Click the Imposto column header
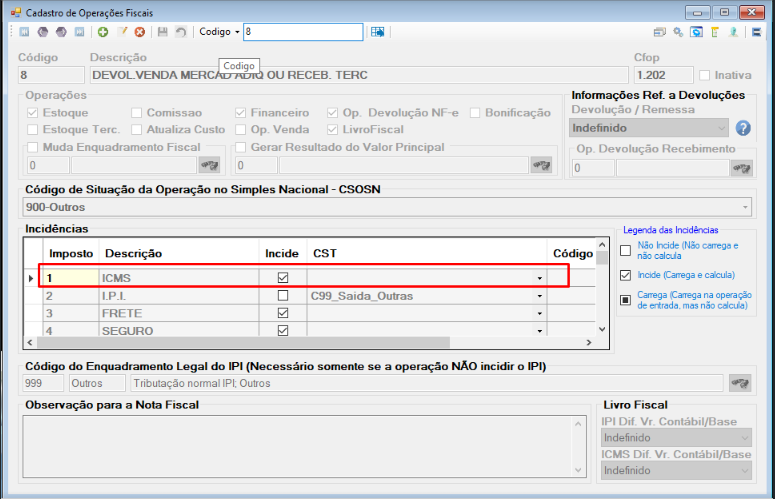This screenshot has height=499, width=775. tap(71, 253)
